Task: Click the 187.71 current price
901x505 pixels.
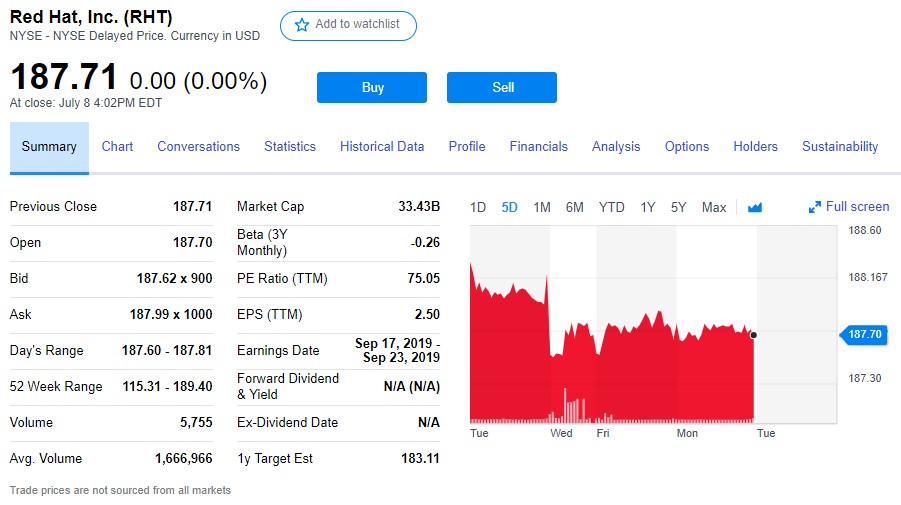Action: click(64, 76)
